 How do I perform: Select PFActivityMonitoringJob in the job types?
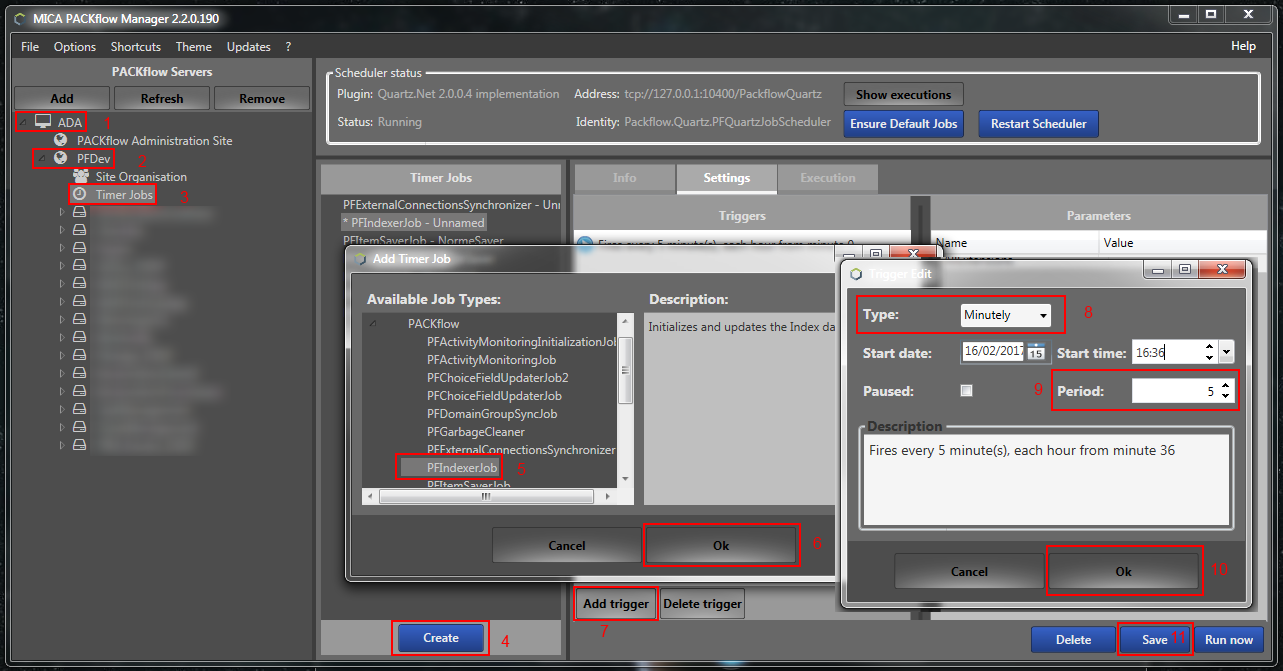[491, 360]
